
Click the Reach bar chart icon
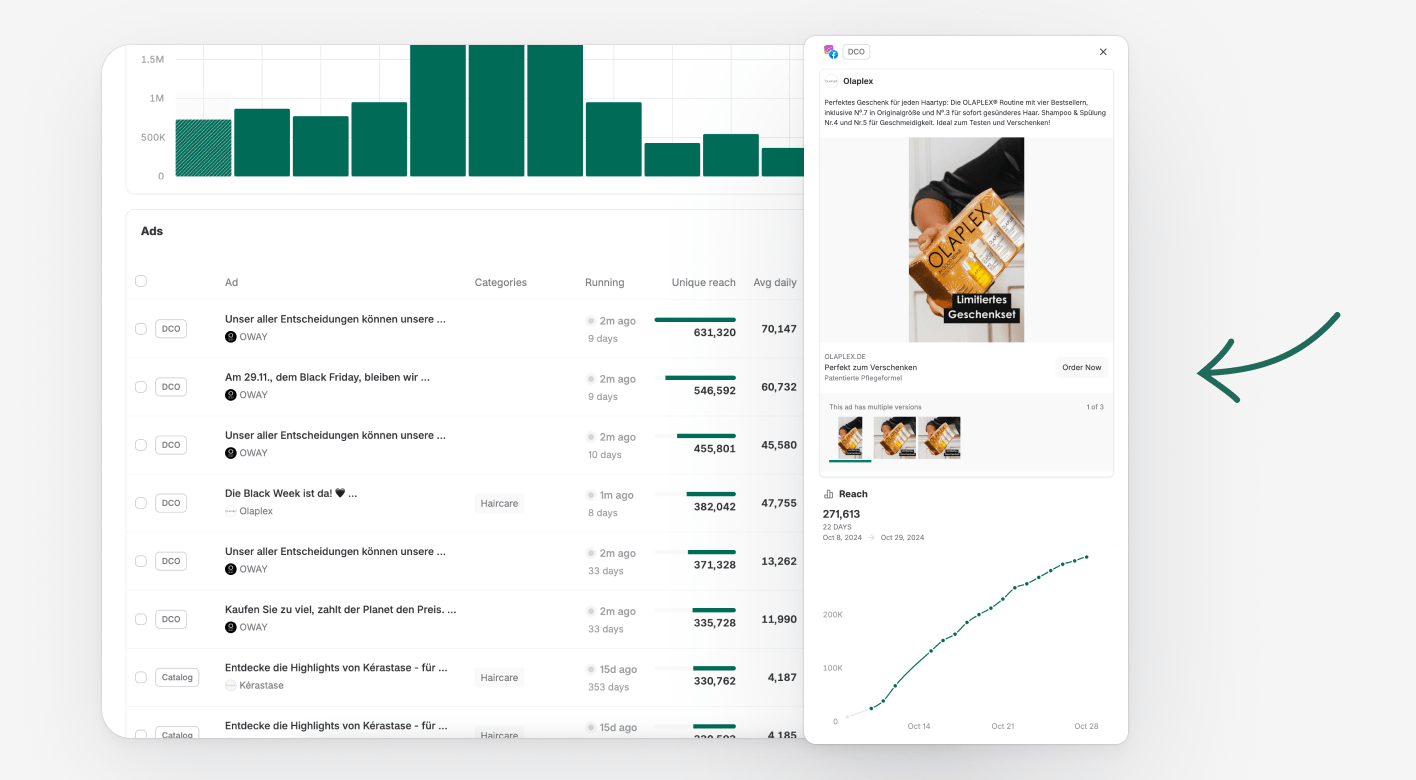[x=828, y=494]
